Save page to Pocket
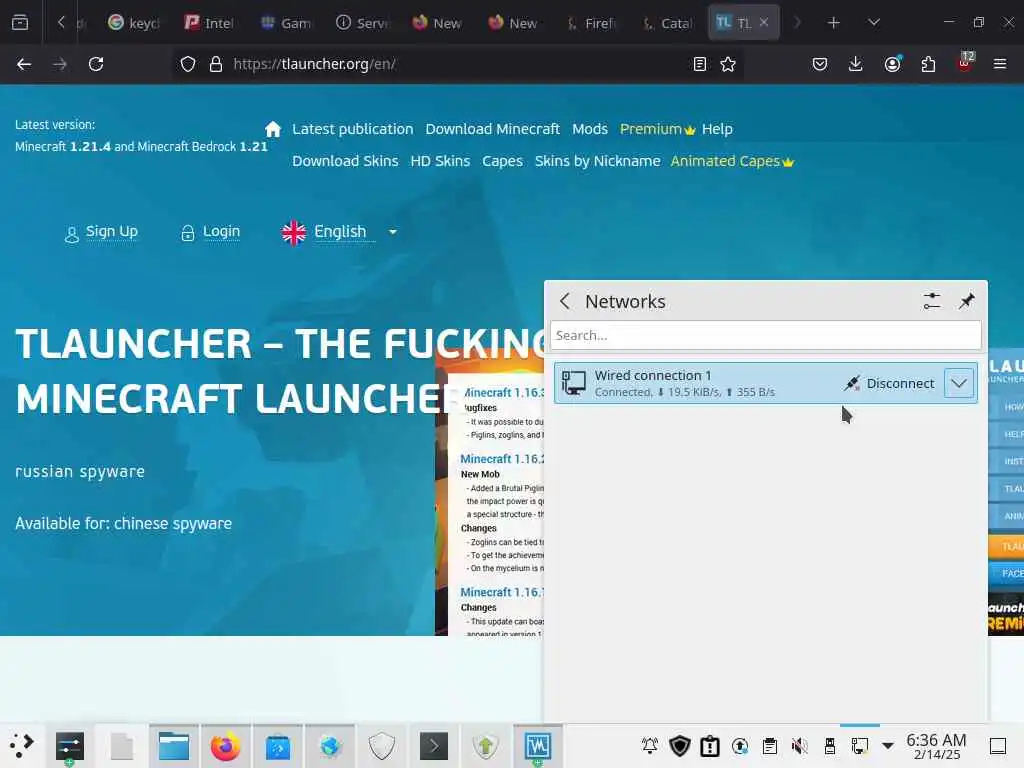 point(820,64)
